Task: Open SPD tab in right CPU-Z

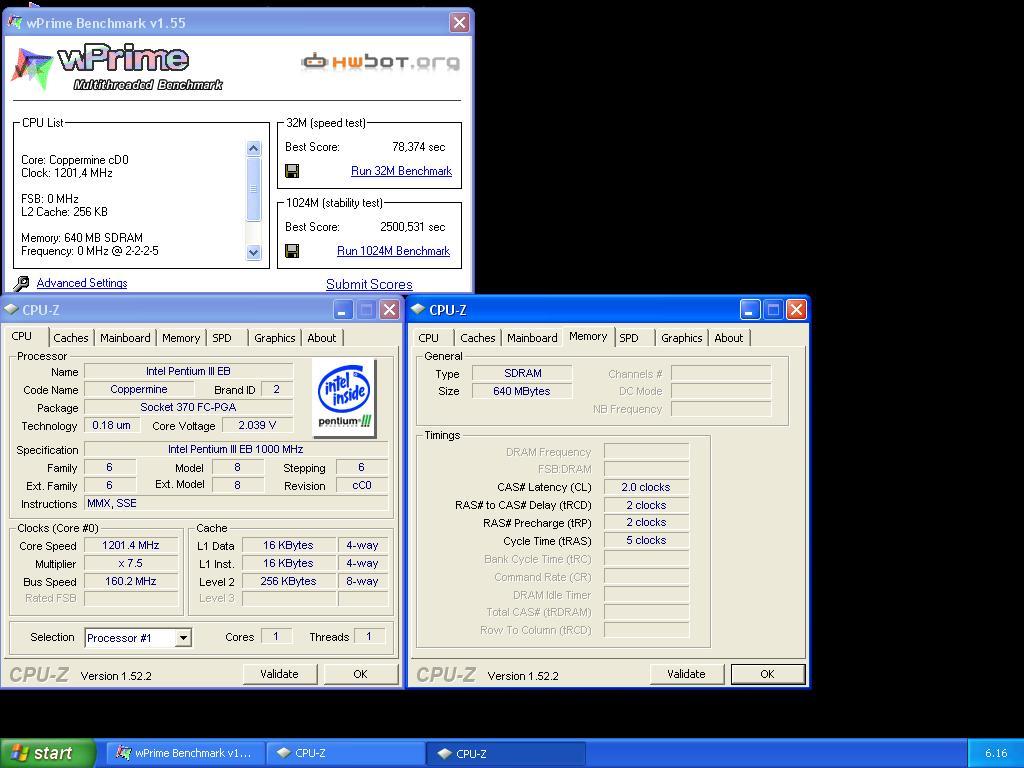Action: point(629,338)
